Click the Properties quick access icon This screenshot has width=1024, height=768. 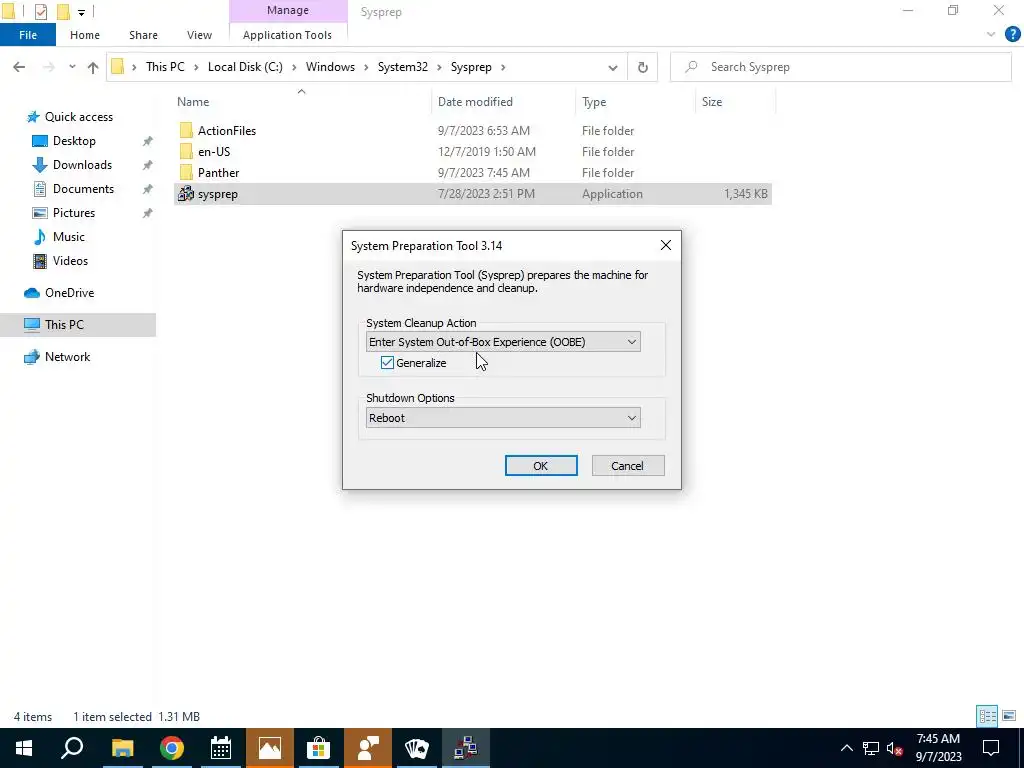pyautogui.click(x=40, y=11)
